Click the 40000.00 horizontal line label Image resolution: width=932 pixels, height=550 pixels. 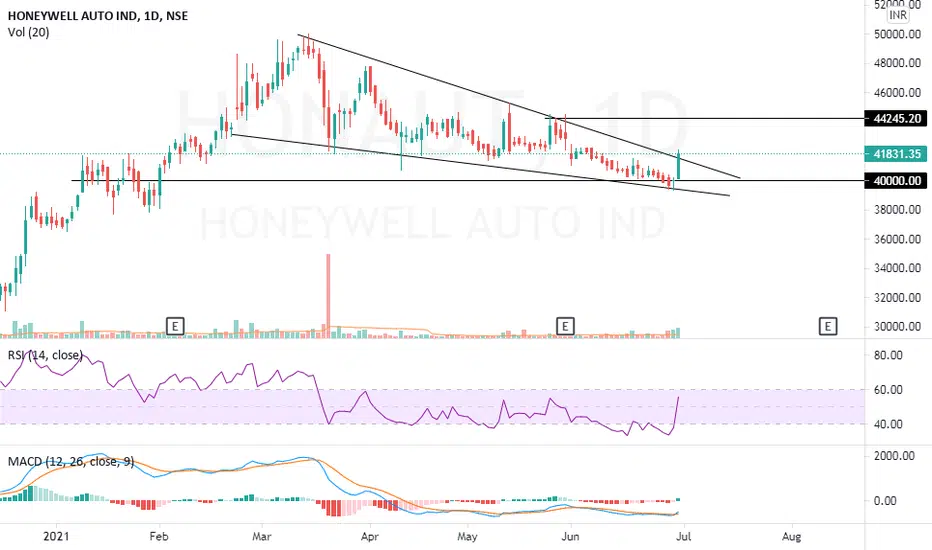897,181
